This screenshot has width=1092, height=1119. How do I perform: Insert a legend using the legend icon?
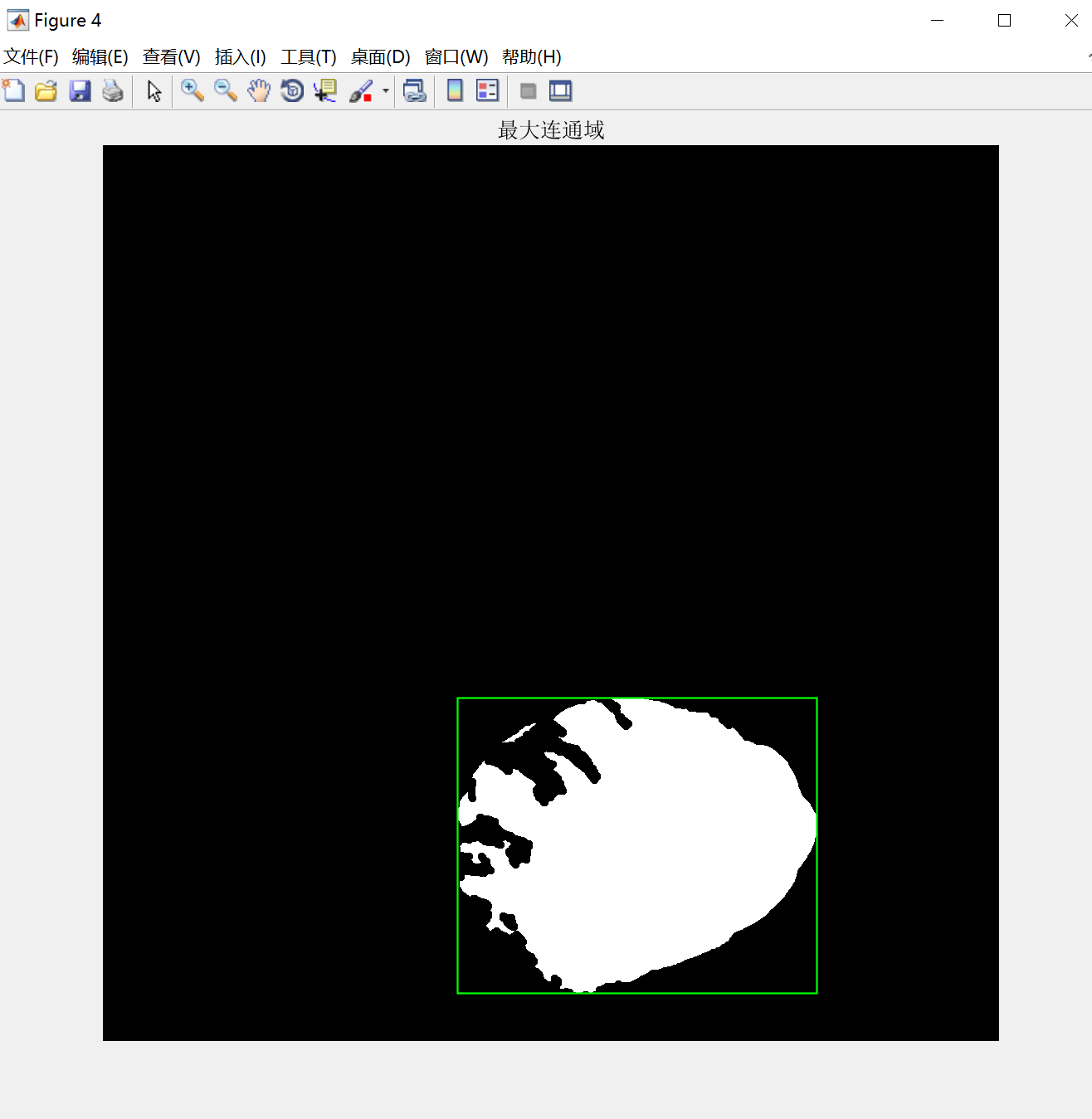click(486, 91)
